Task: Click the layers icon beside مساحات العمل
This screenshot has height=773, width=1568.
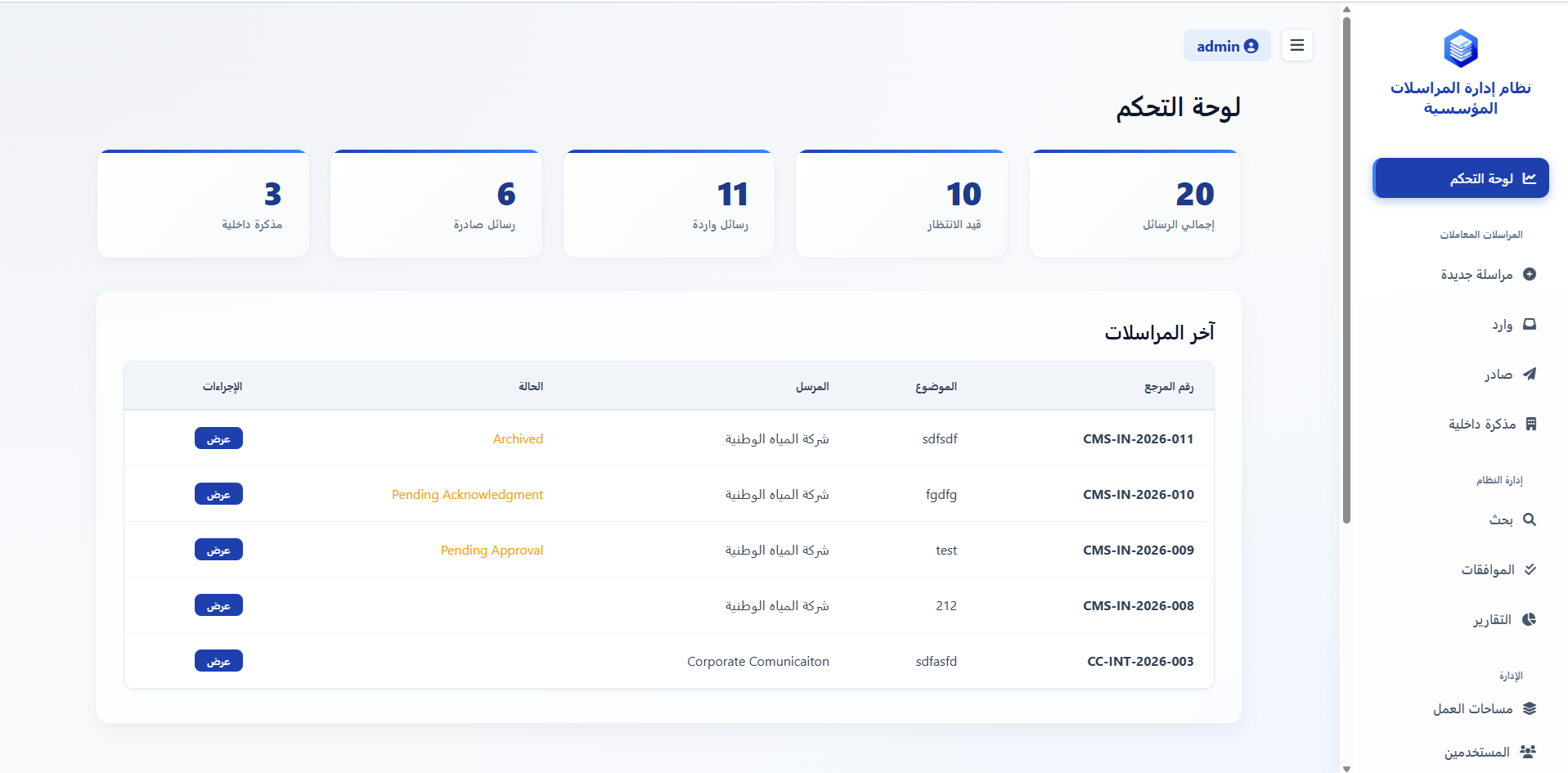Action: tap(1530, 708)
